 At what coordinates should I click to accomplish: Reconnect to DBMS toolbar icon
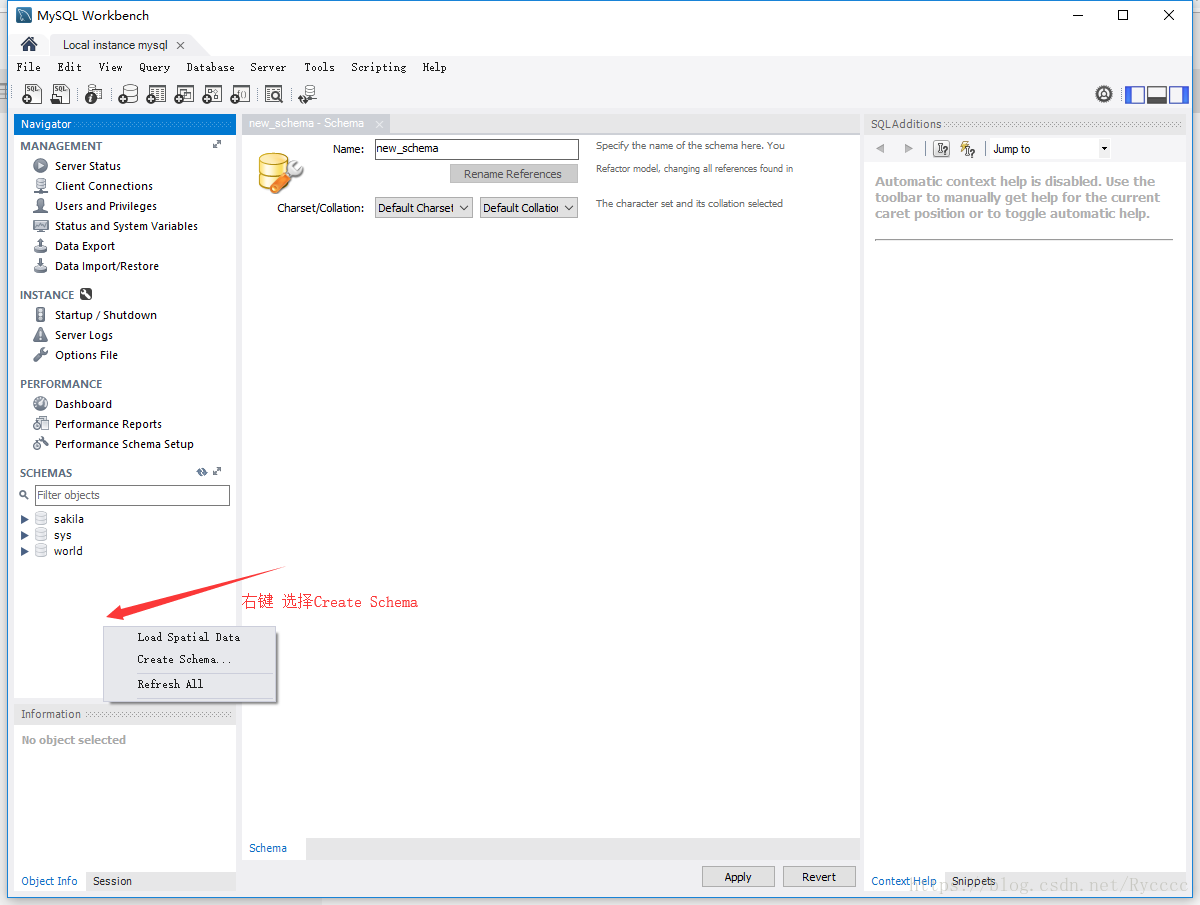307,94
